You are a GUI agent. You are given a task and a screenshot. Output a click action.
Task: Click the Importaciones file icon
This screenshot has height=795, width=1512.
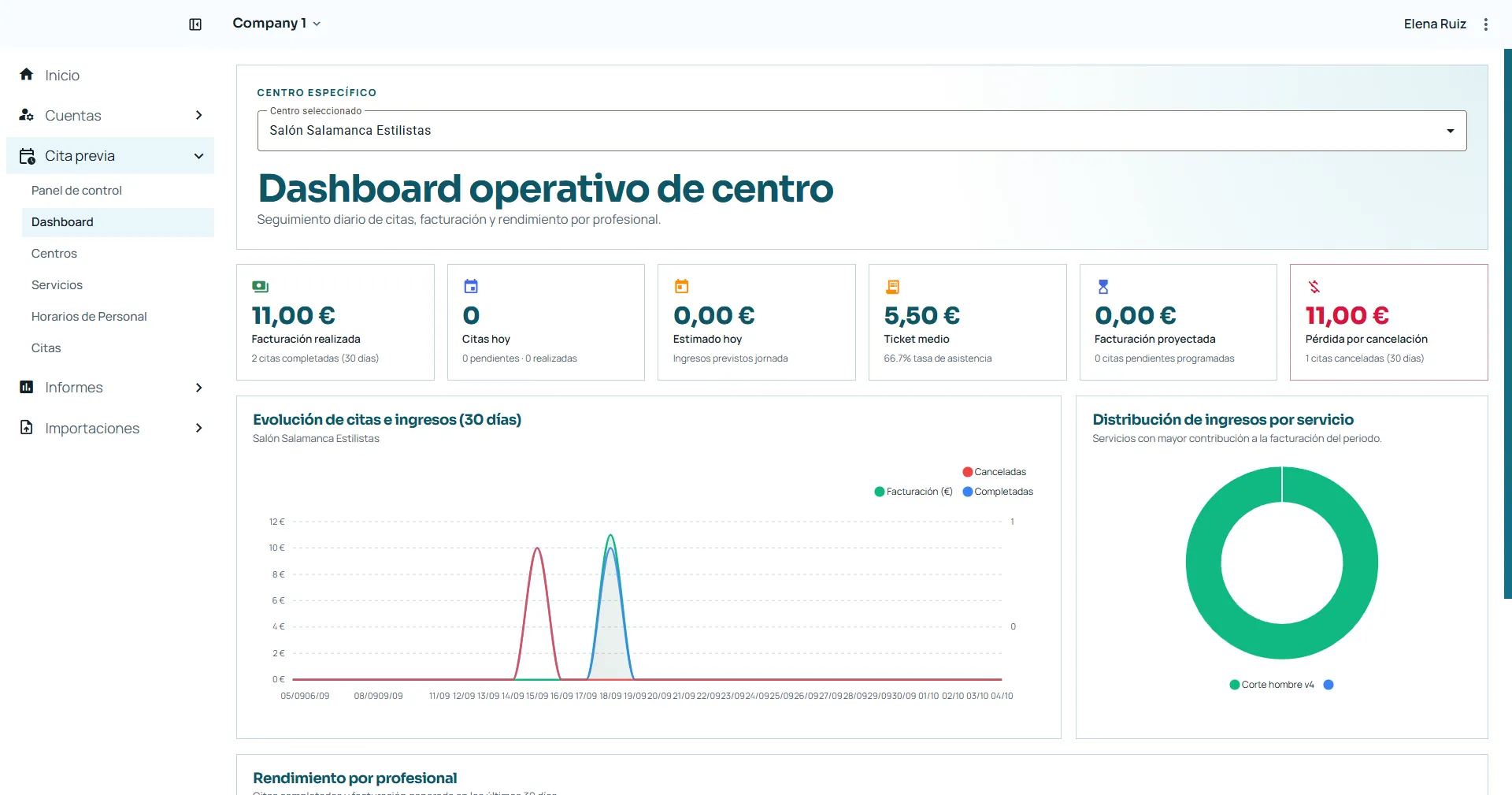27,428
